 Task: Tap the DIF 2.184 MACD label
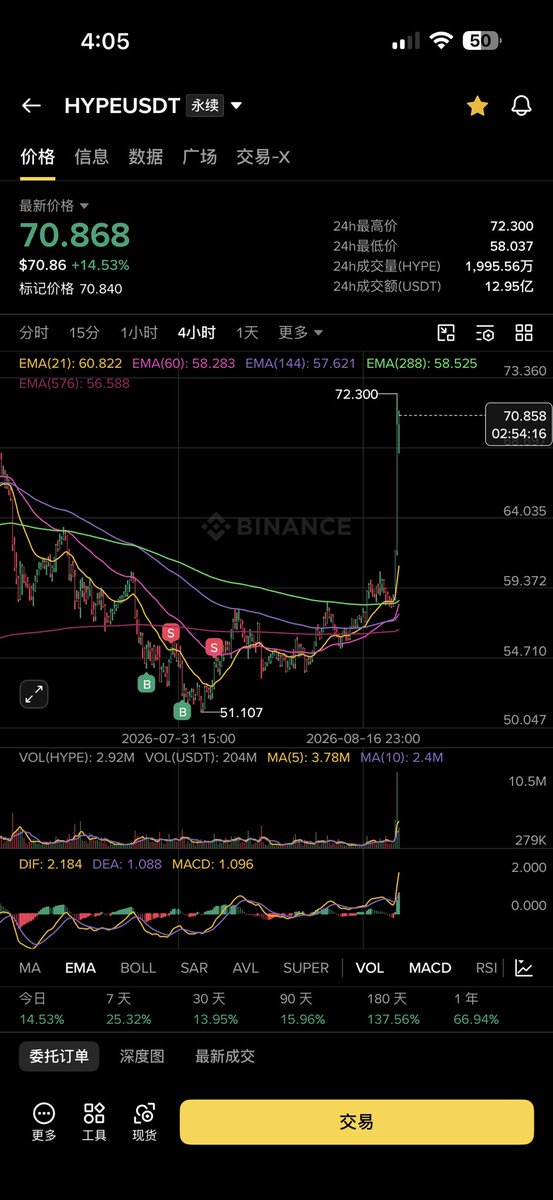click(50, 863)
